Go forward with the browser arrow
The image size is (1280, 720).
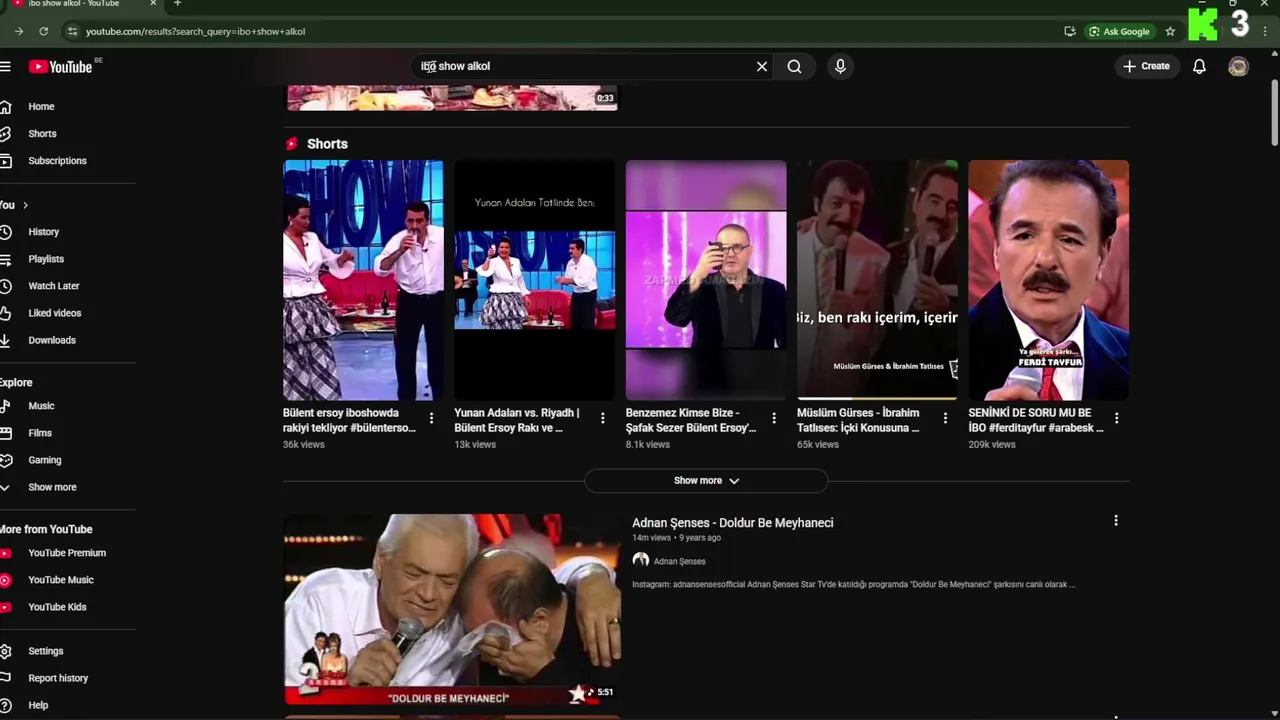pos(18,31)
